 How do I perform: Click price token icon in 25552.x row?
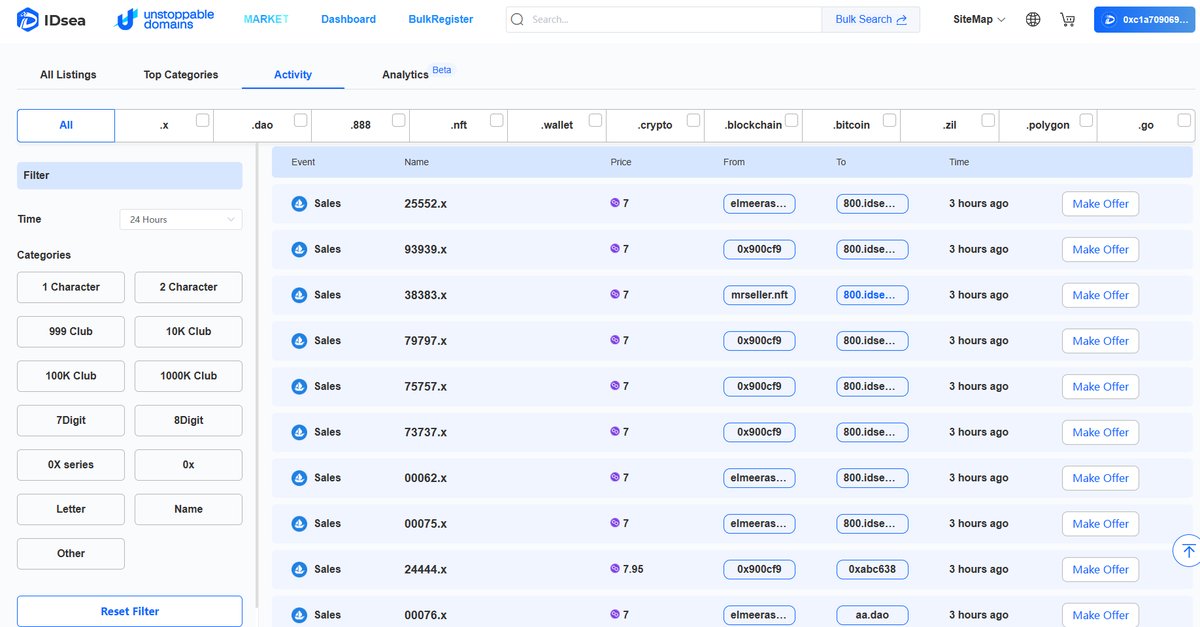(x=615, y=203)
